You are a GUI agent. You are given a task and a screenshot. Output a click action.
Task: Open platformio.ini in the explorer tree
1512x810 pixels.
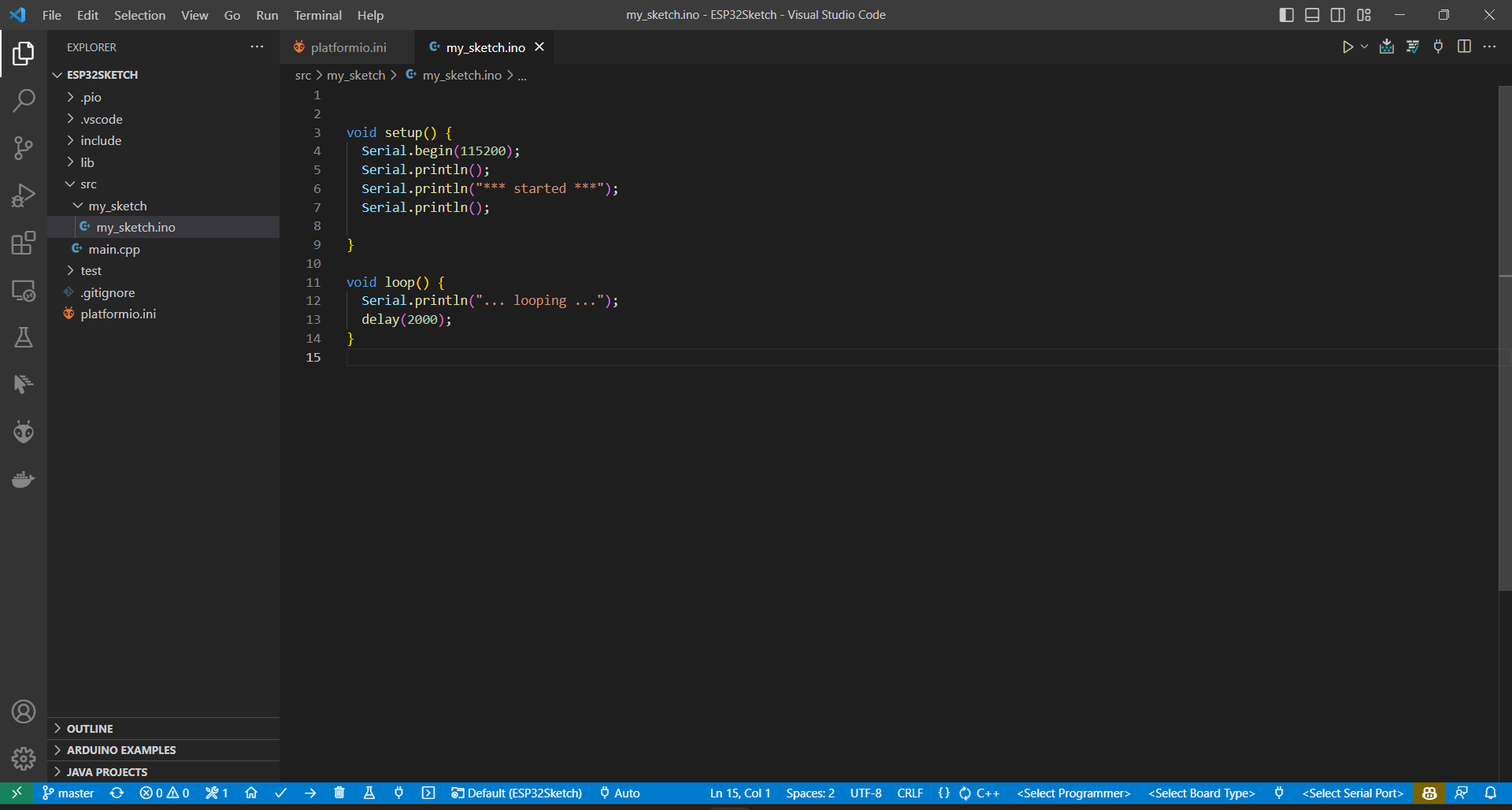163,314
